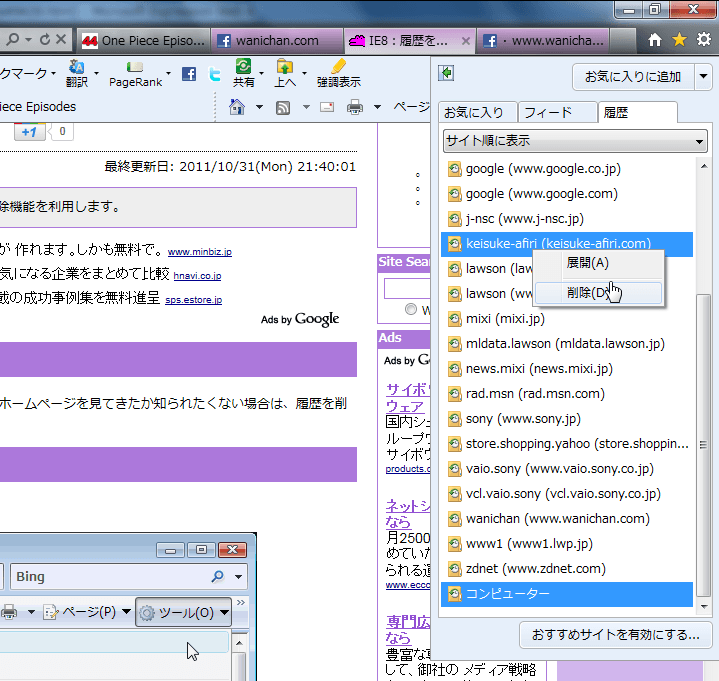Click the お気に入りに追加 button

(633, 77)
